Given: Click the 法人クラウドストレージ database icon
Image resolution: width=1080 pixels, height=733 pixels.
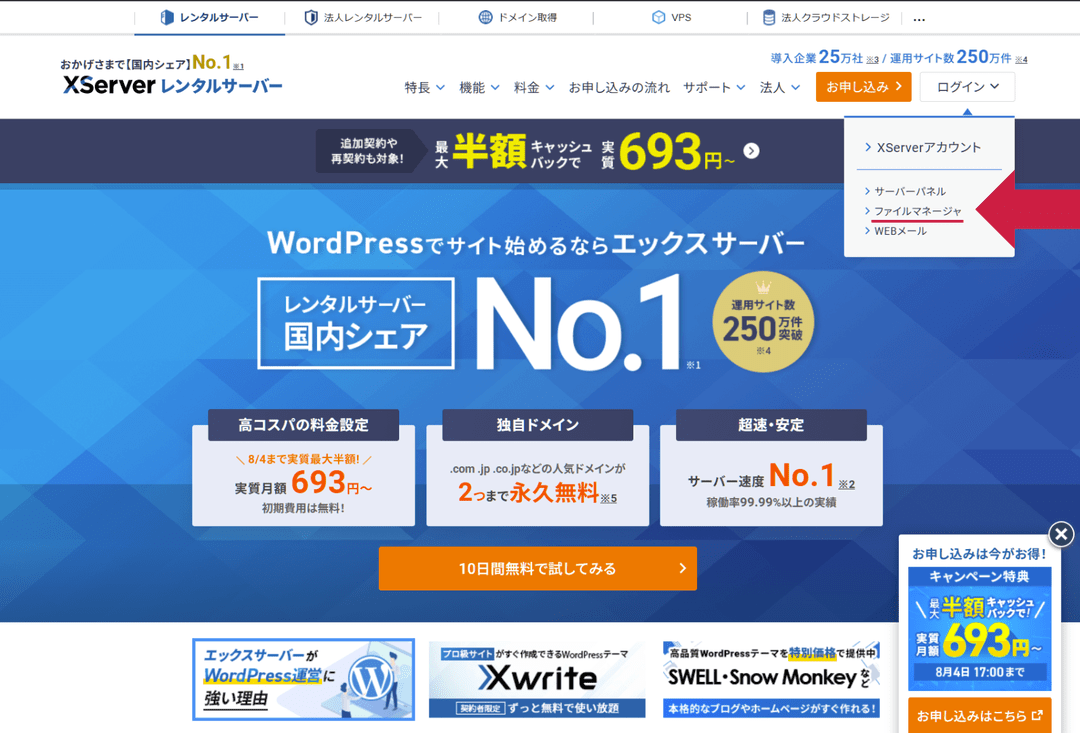Looking at the screenshot, I should (769, 17).
